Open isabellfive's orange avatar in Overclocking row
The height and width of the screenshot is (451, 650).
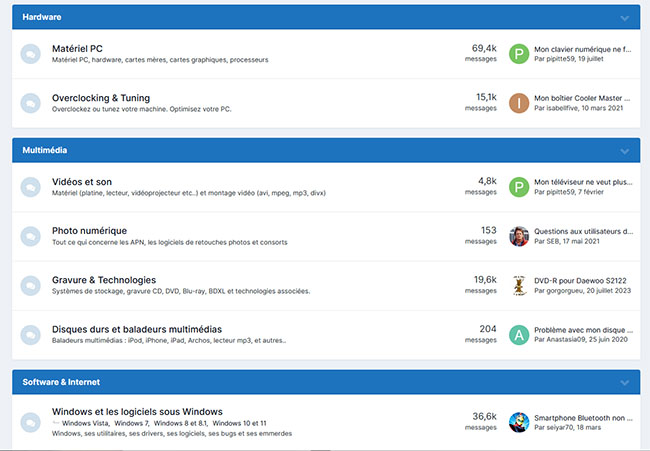pos(518,103)
